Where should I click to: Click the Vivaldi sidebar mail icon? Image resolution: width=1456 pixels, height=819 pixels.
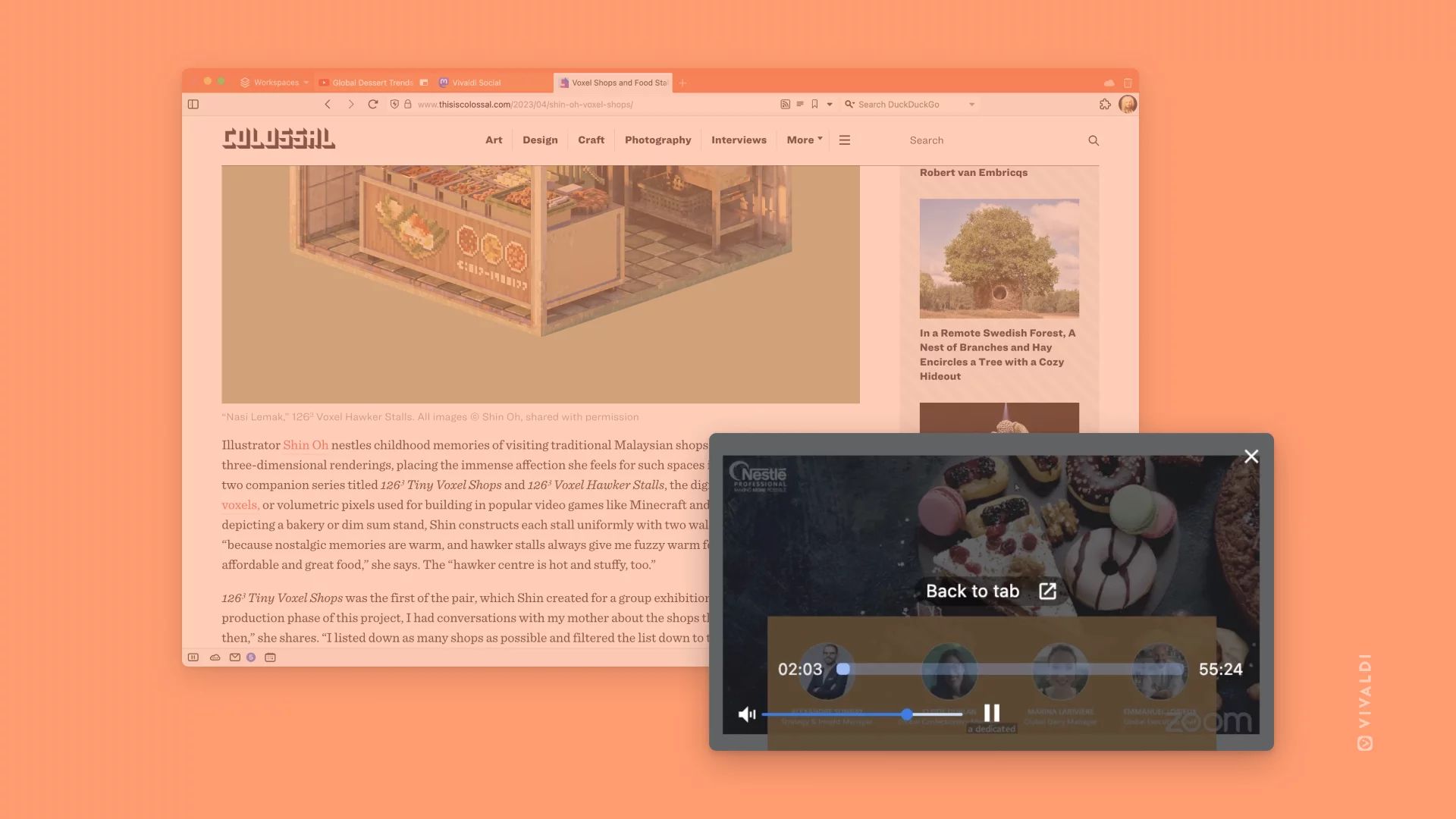click(x=233, y=657)
